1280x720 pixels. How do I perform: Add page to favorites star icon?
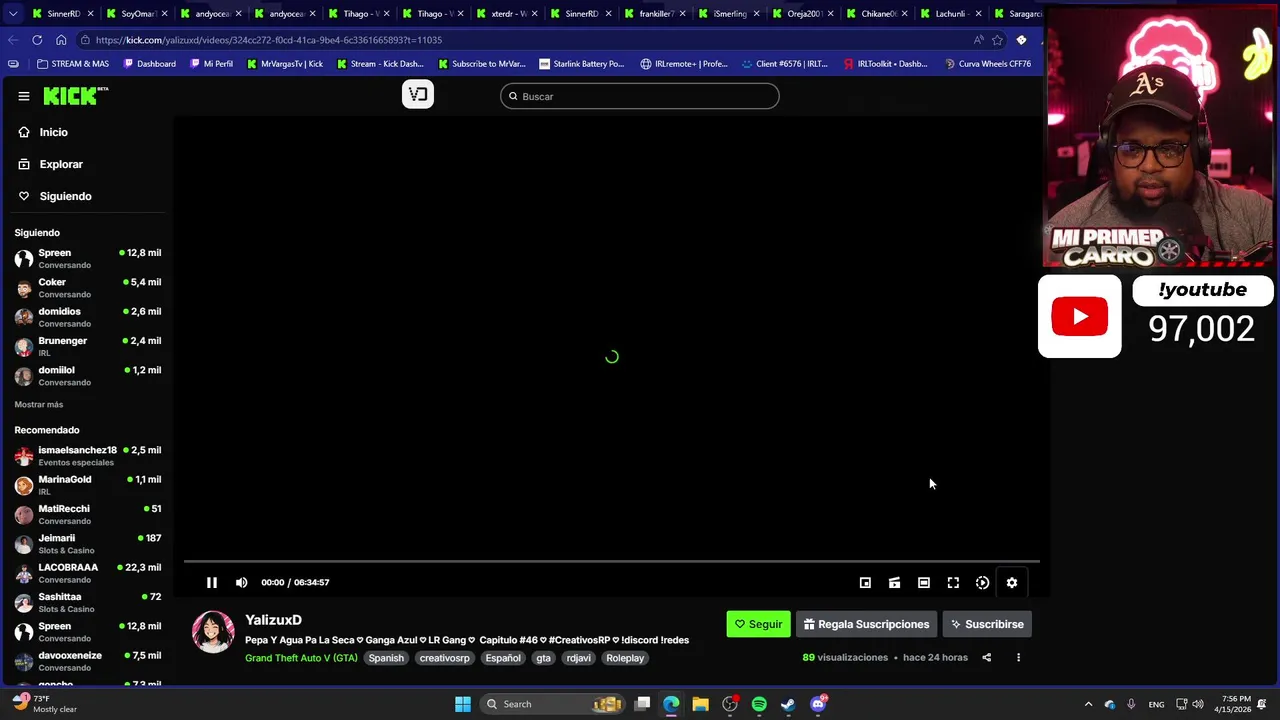pos(997,40)
